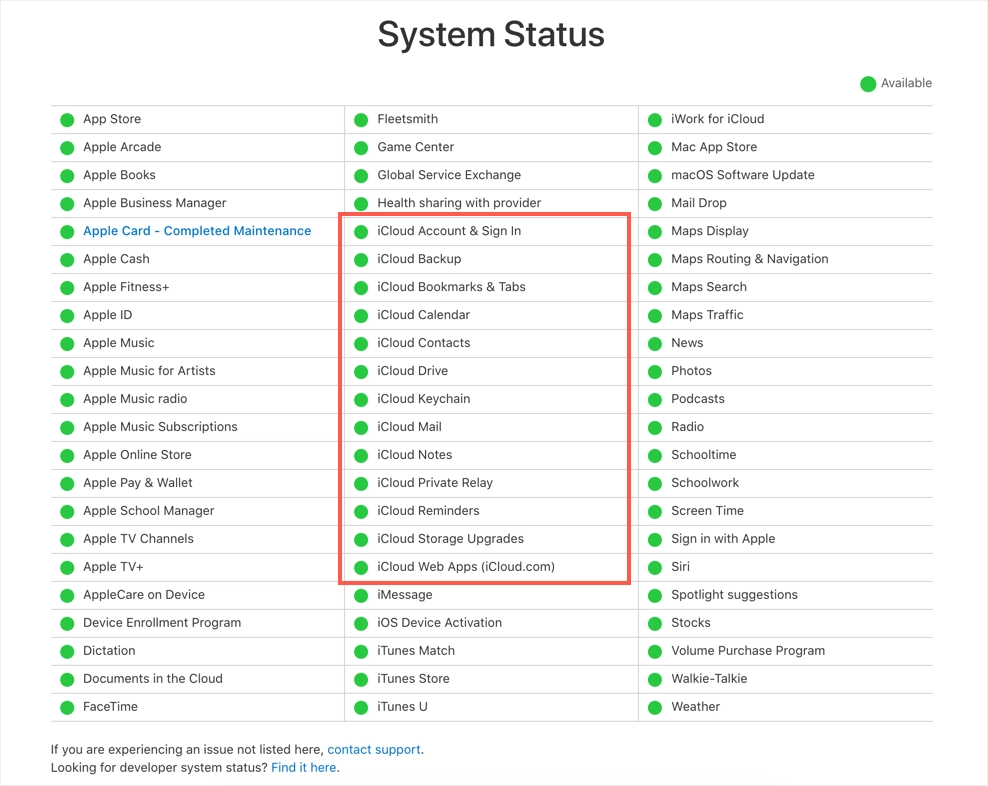Click the status dot for Apple Pay & Wallet
Viewport: 988px width, 786px height.
[67, 484]
